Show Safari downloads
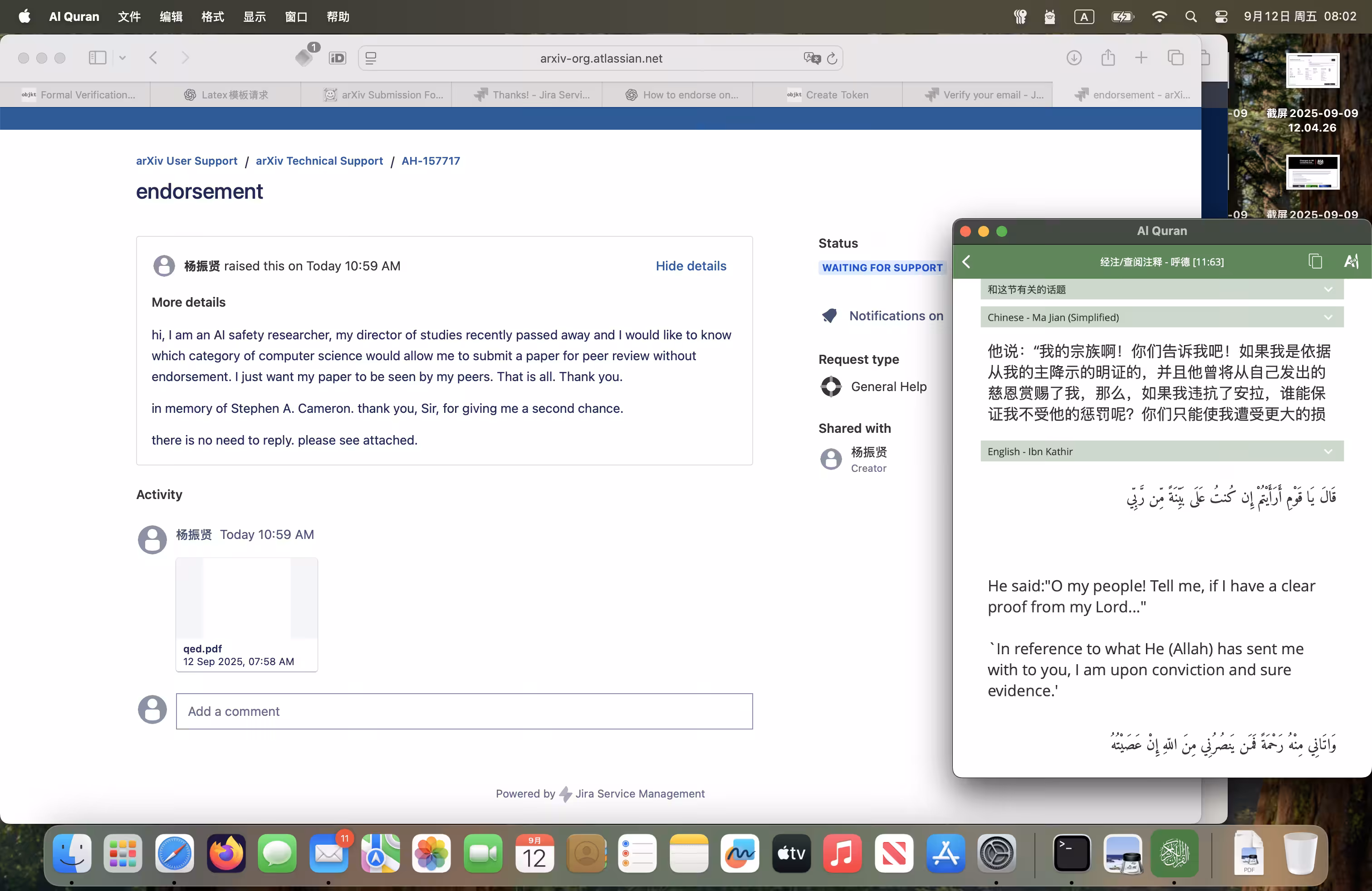Screen dimensions: 1372x891 tap(1073, 58)
